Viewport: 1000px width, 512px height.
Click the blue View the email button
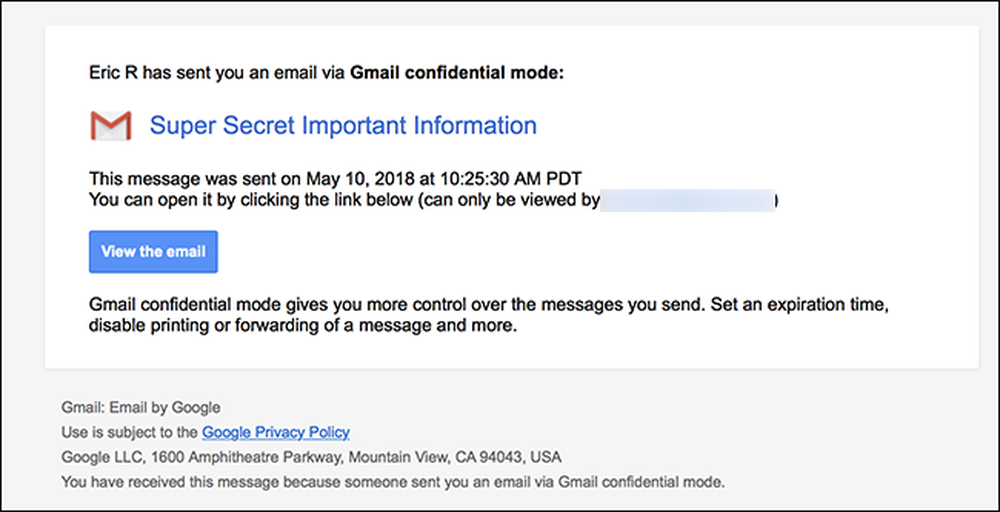[153, 252]
